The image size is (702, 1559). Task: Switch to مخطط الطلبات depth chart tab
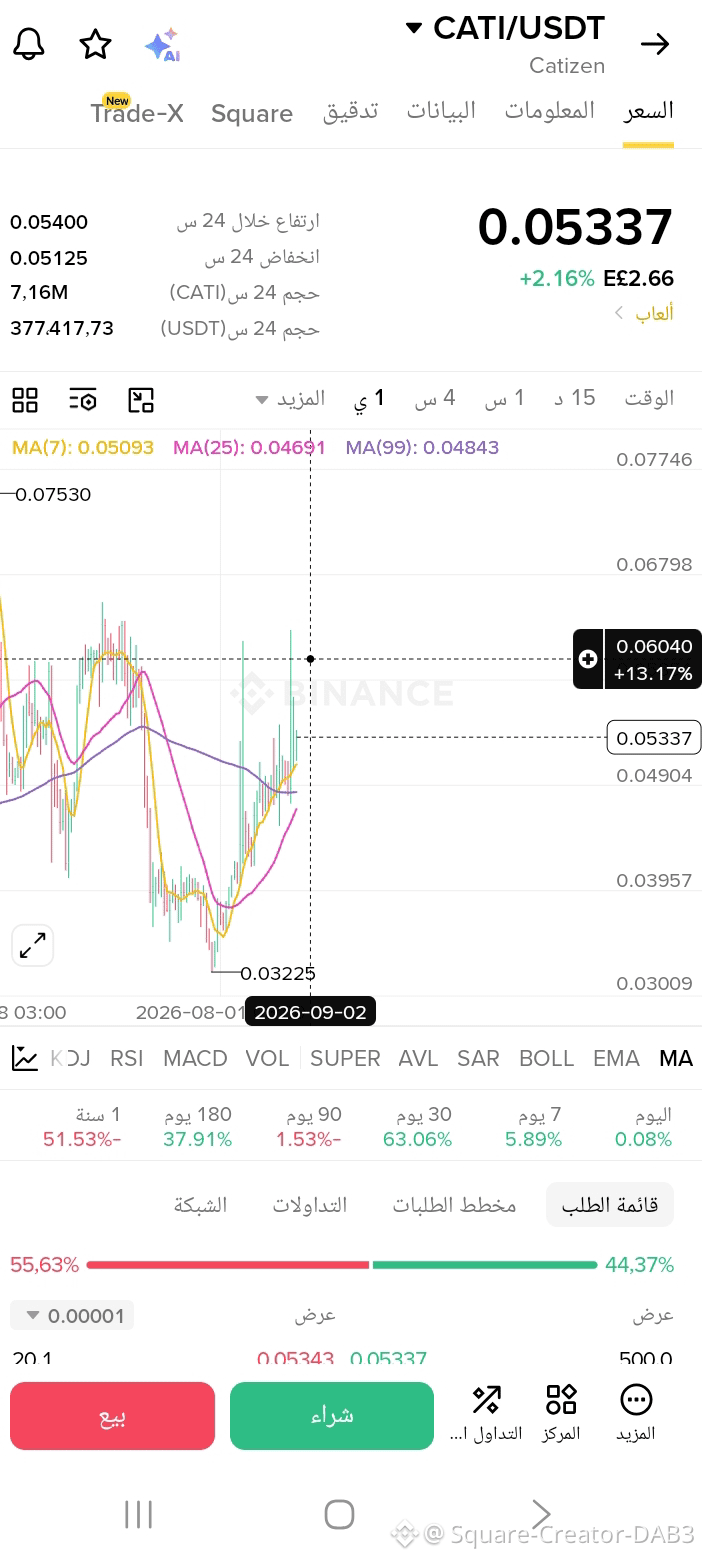point(454,1205)
